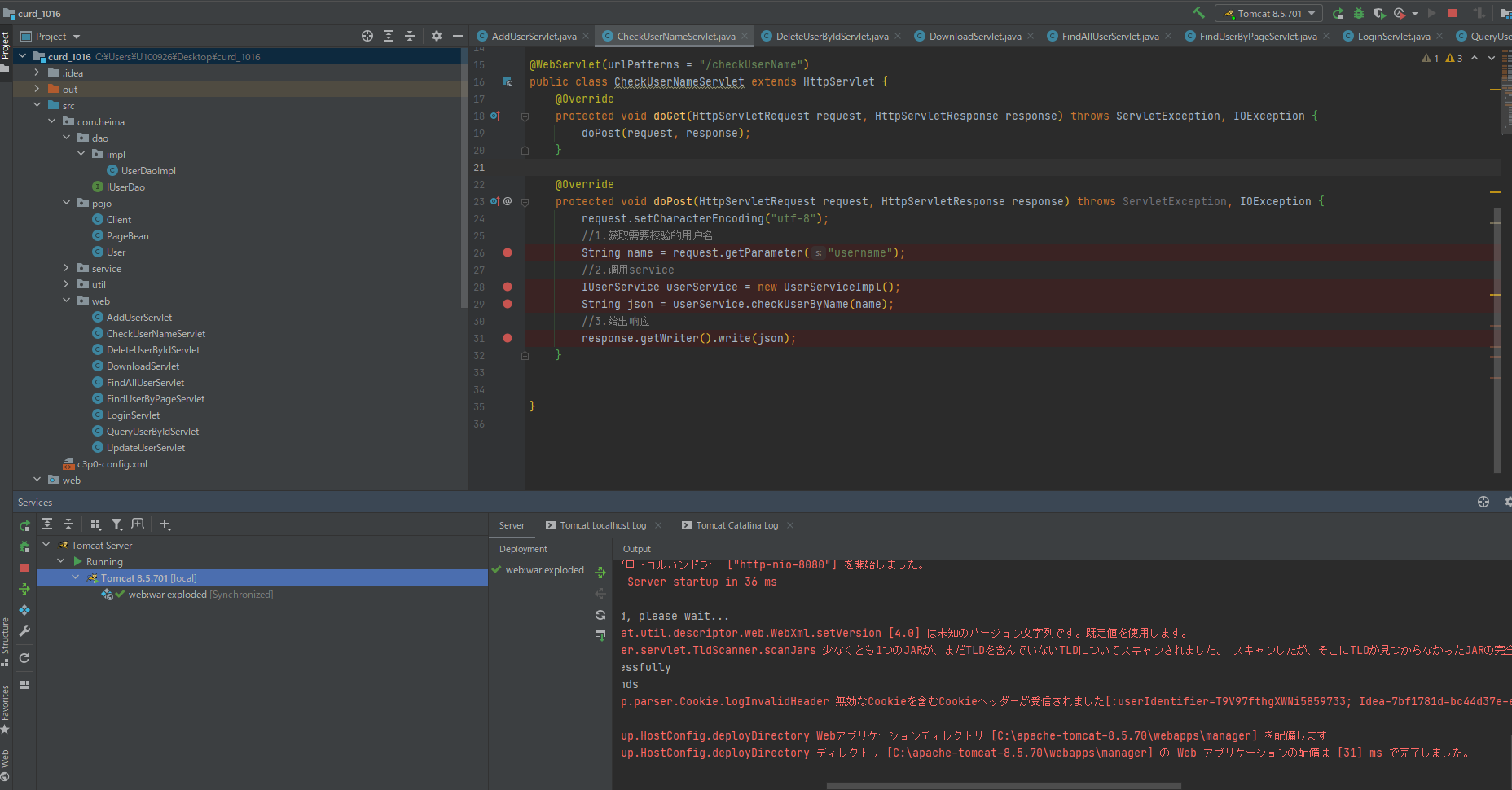Open the Tomcat 8.5.701 run configuration dropdown
Image resolution: width=1512 pixels, height=790 pixels.
[1269, 13]
